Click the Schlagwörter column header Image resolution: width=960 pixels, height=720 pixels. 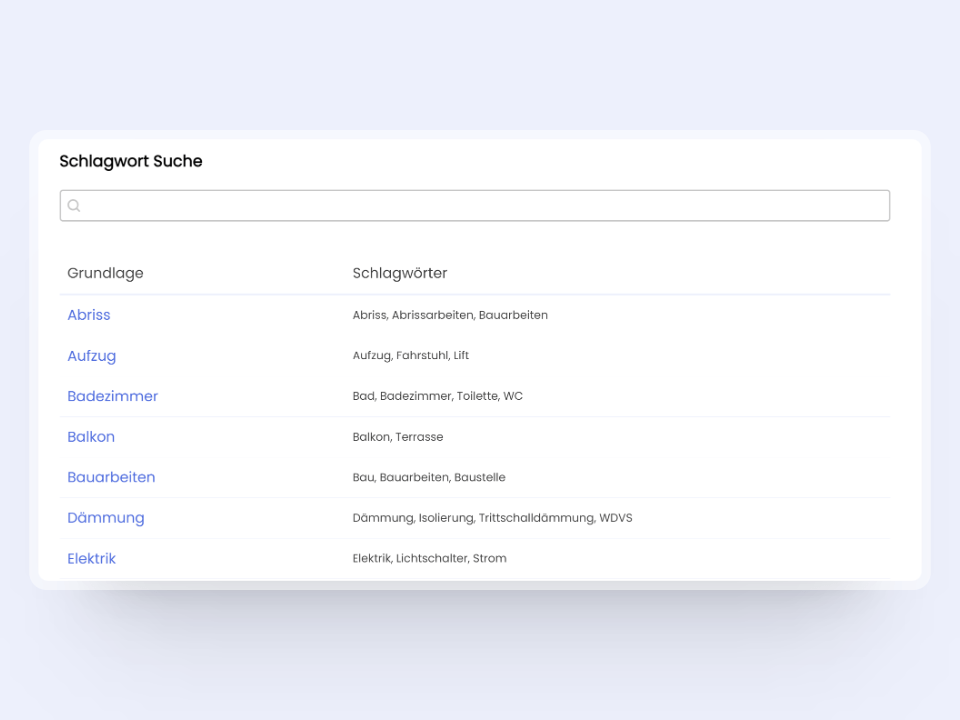400,273
